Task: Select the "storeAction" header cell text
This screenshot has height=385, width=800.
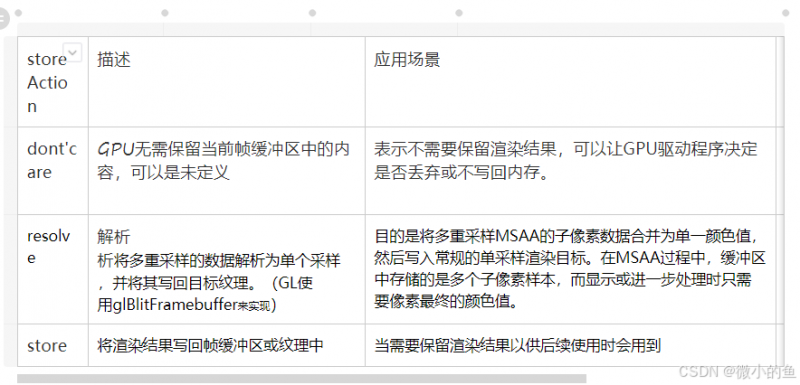Action: [x=47, y=83]
